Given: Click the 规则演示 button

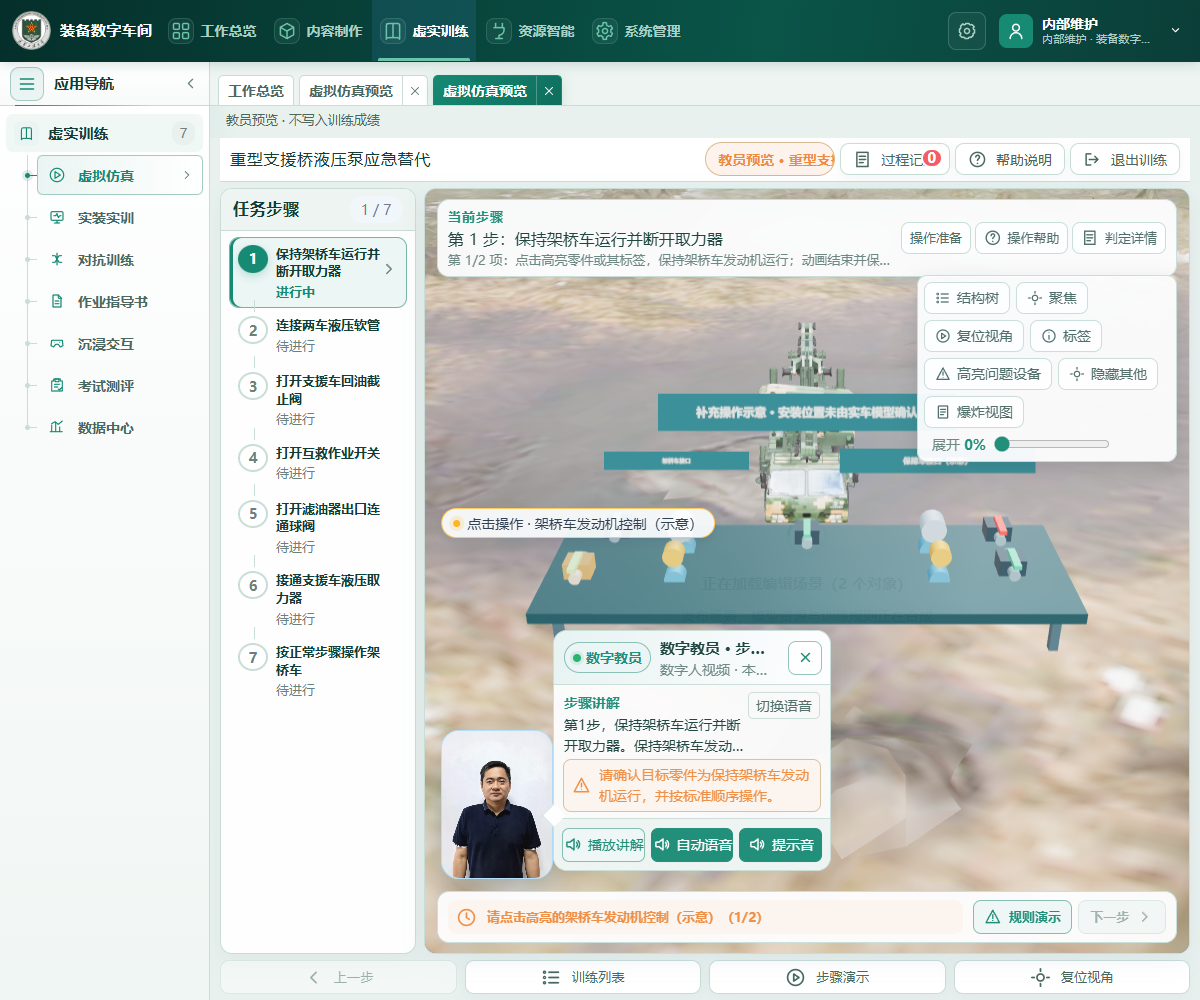Looking at the screenshot, I should pos(1022,917).
